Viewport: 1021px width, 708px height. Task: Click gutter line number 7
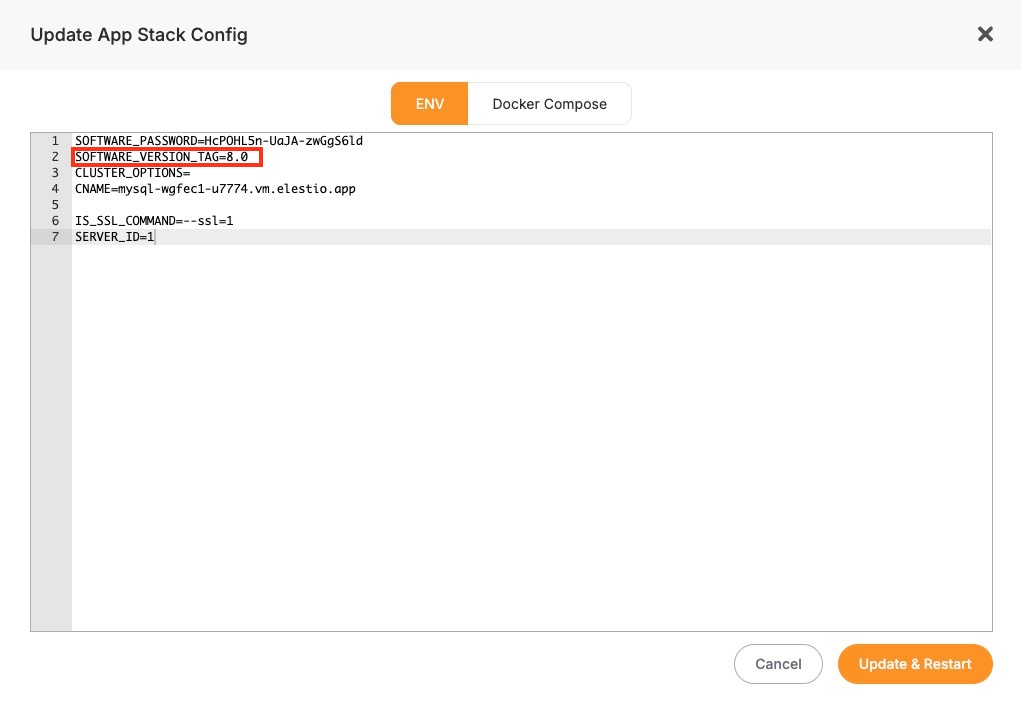55,237
